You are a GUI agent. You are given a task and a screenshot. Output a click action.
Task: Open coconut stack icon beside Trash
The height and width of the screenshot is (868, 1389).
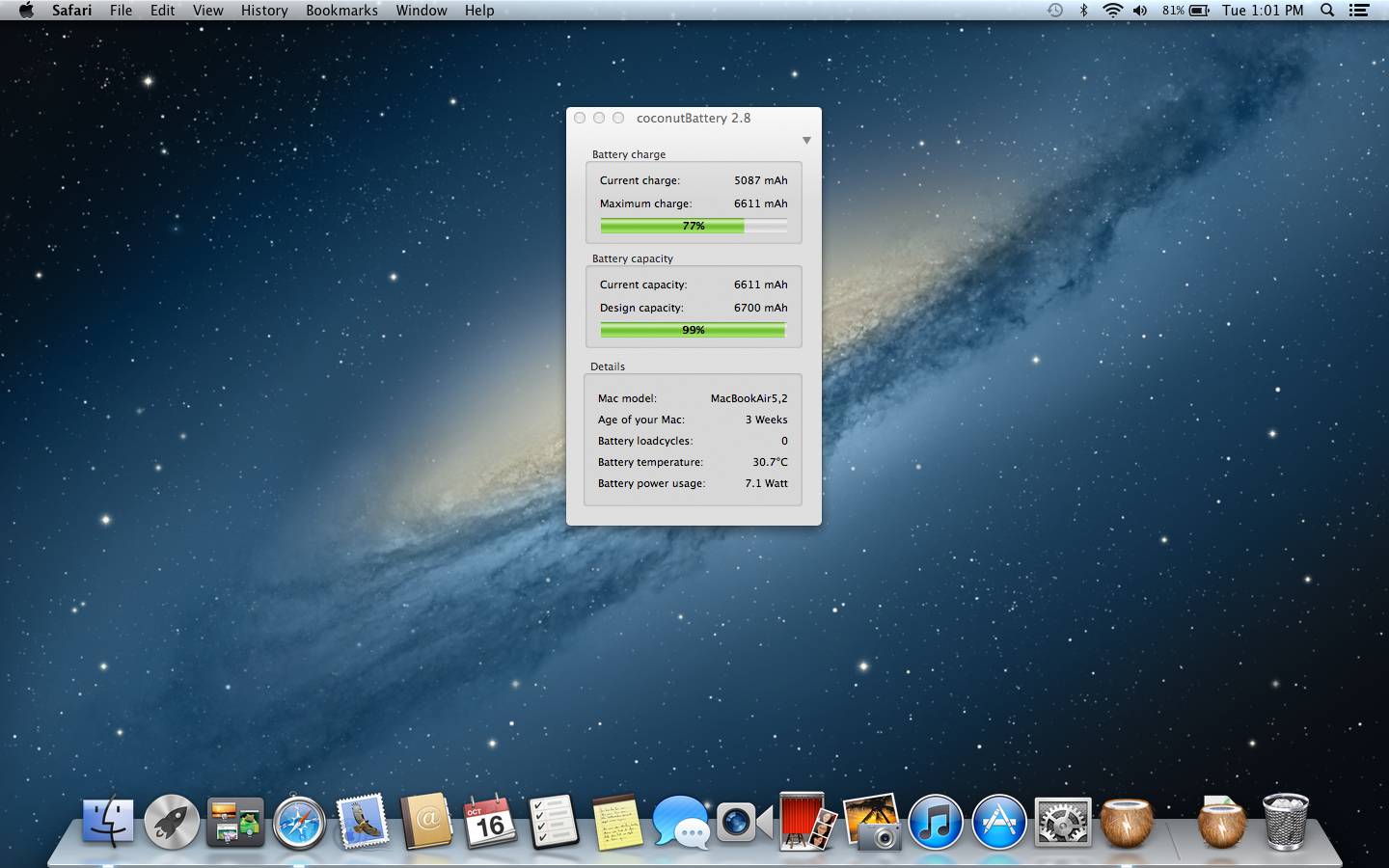click(x=1221, y=823)
